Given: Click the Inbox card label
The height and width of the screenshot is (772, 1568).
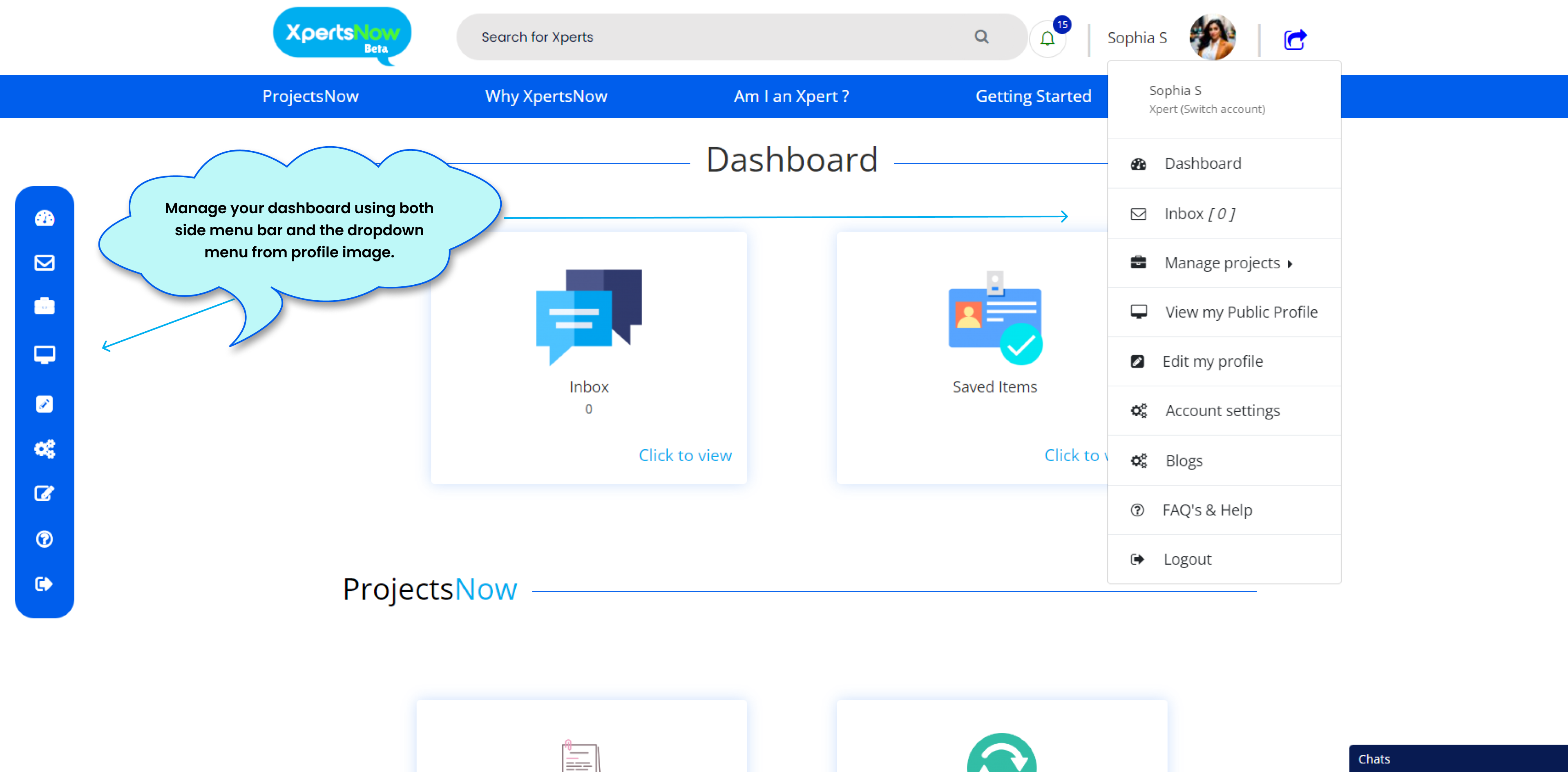Looking at the screenshot, I should point(589,387).
